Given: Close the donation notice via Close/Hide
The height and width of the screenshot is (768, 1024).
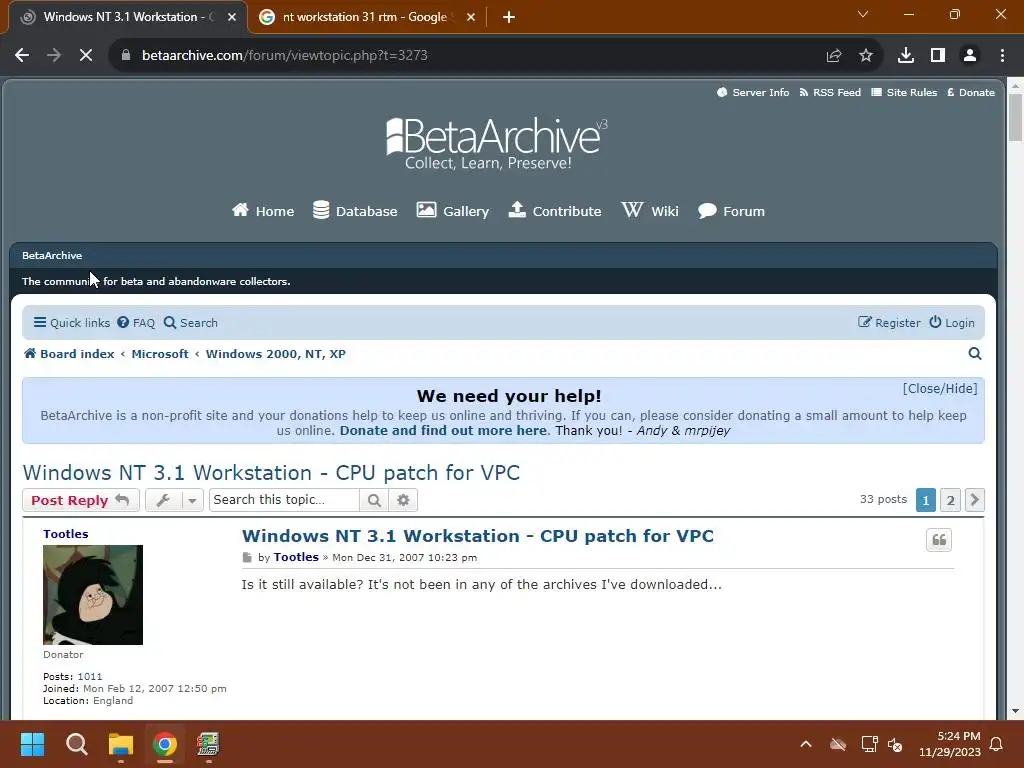Looking at the screenshot, I should 940,389.
